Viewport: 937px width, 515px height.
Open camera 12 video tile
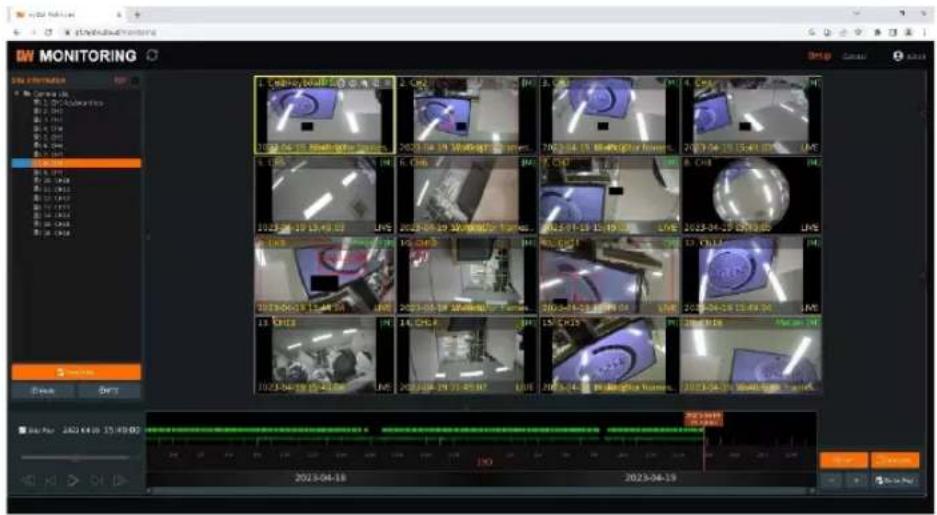coord(752,275)
